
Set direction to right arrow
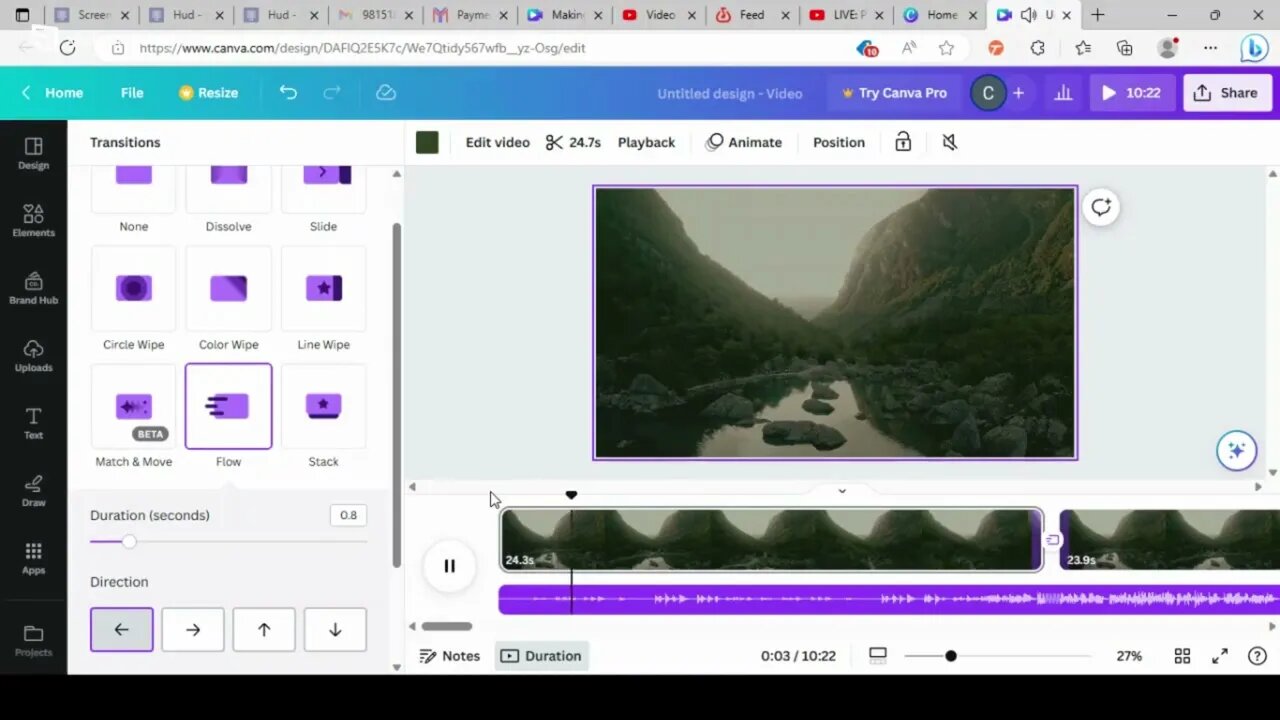(193, 630)
